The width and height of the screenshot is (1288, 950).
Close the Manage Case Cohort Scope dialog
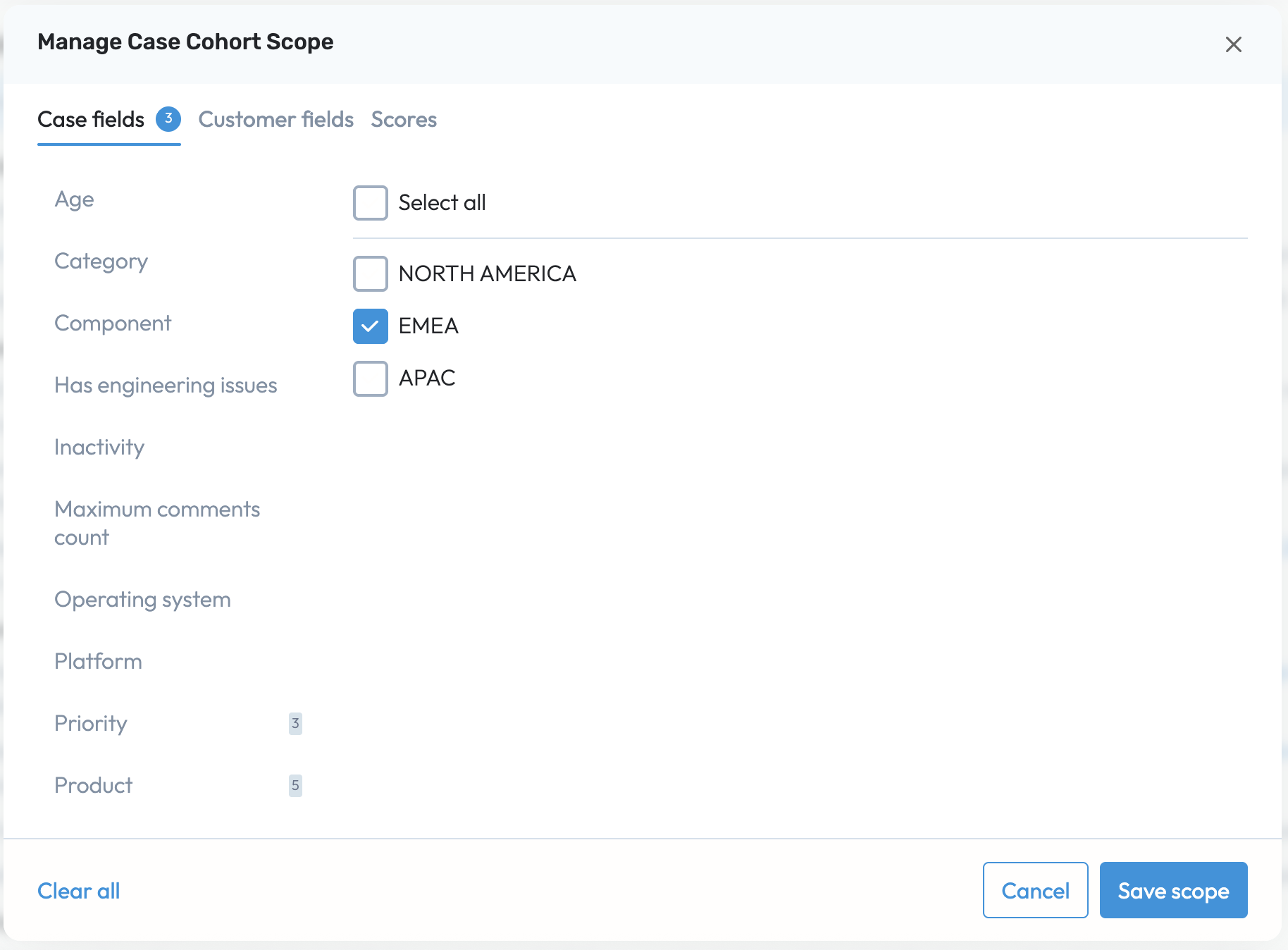tap(1233, 44)
